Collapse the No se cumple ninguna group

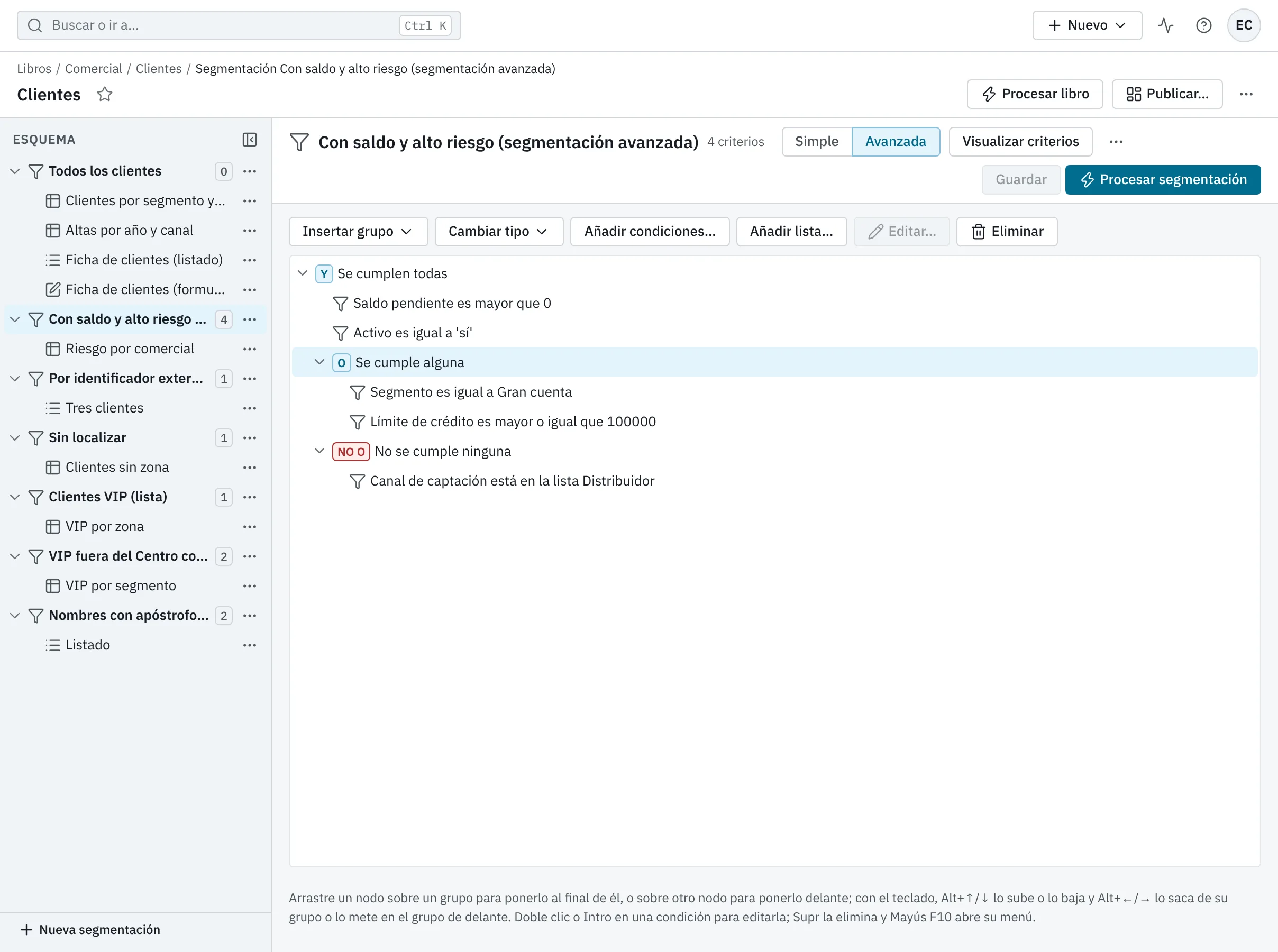pyautogui.click(x=319, y=451)
